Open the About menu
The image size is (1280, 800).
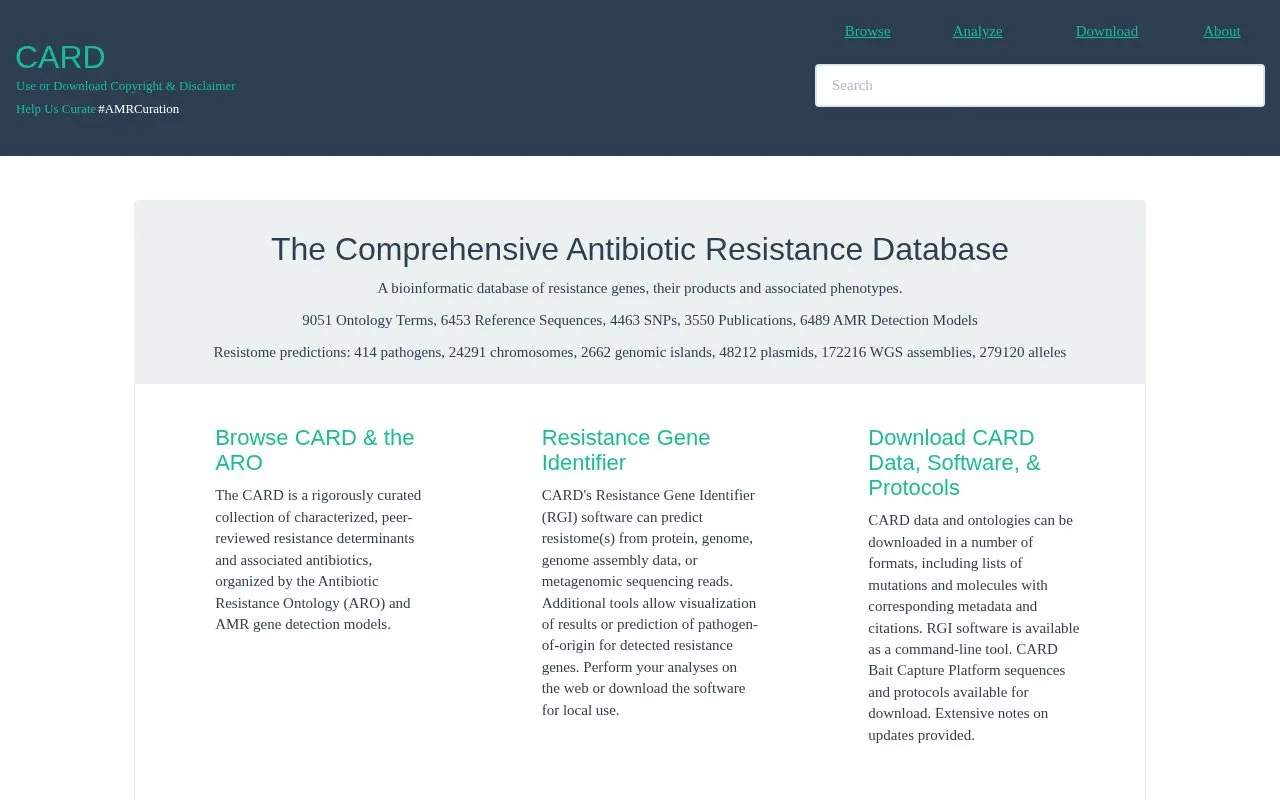point(1221,31)
